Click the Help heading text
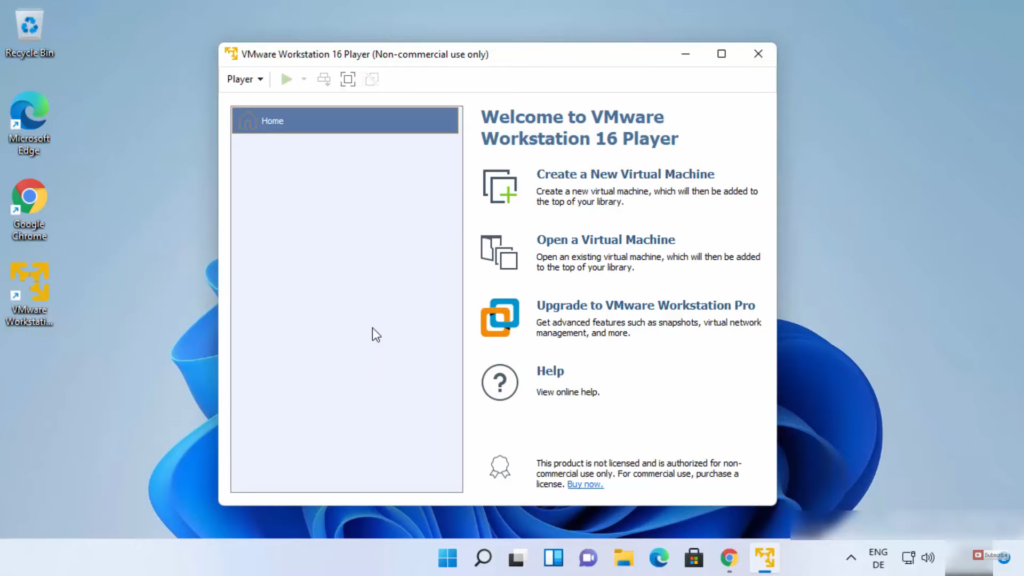This screenshot has width=1024, height=576. (550, 371)
